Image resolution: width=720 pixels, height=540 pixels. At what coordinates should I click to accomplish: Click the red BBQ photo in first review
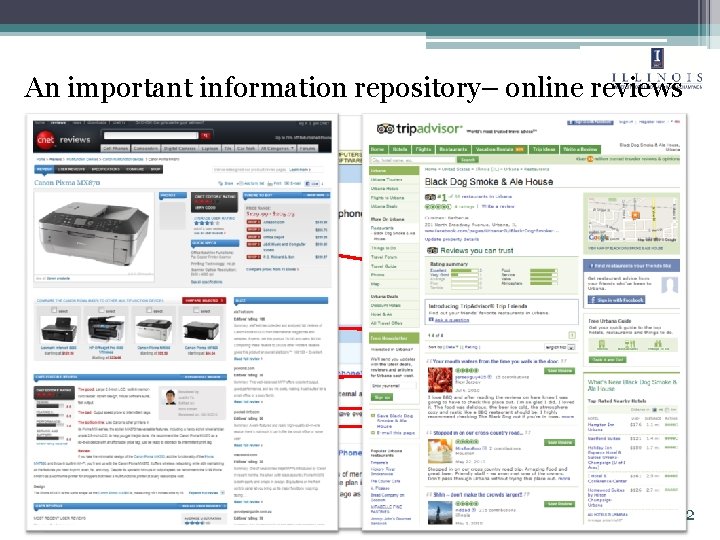[x=440, y=380]
